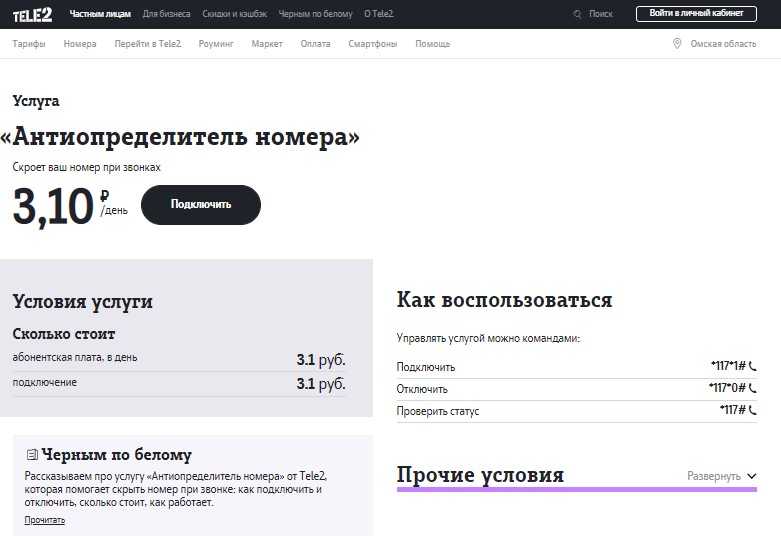Dial *117*0# via its phone icon
Image resolution: width=781 pixels, height=536 pixels.
pos(753,388)
